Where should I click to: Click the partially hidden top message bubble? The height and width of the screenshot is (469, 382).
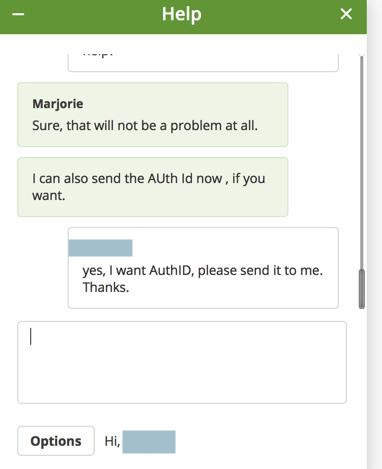click(x=203, y=62)
